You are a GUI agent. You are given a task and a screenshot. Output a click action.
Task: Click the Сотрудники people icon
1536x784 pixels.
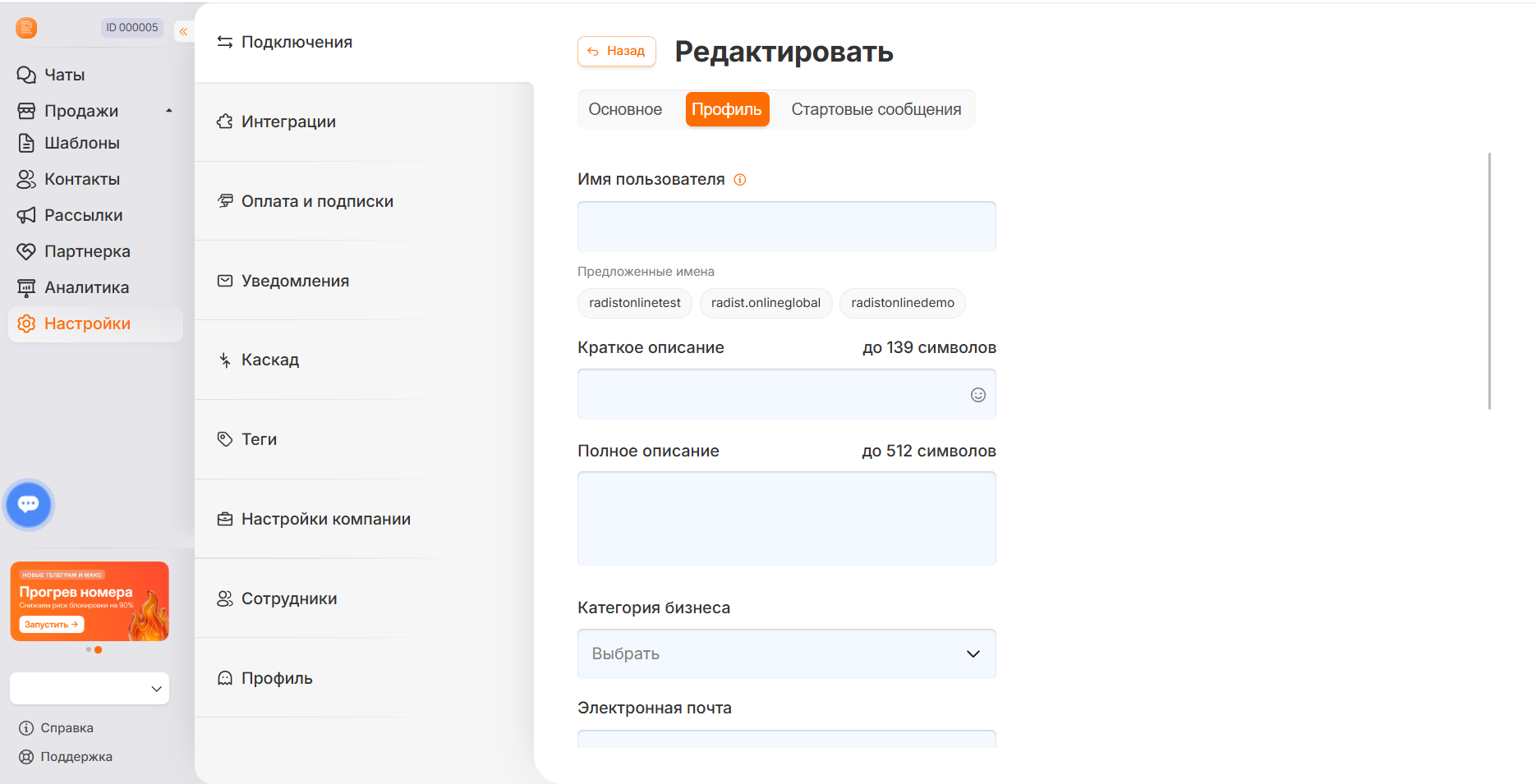point(225,598)
